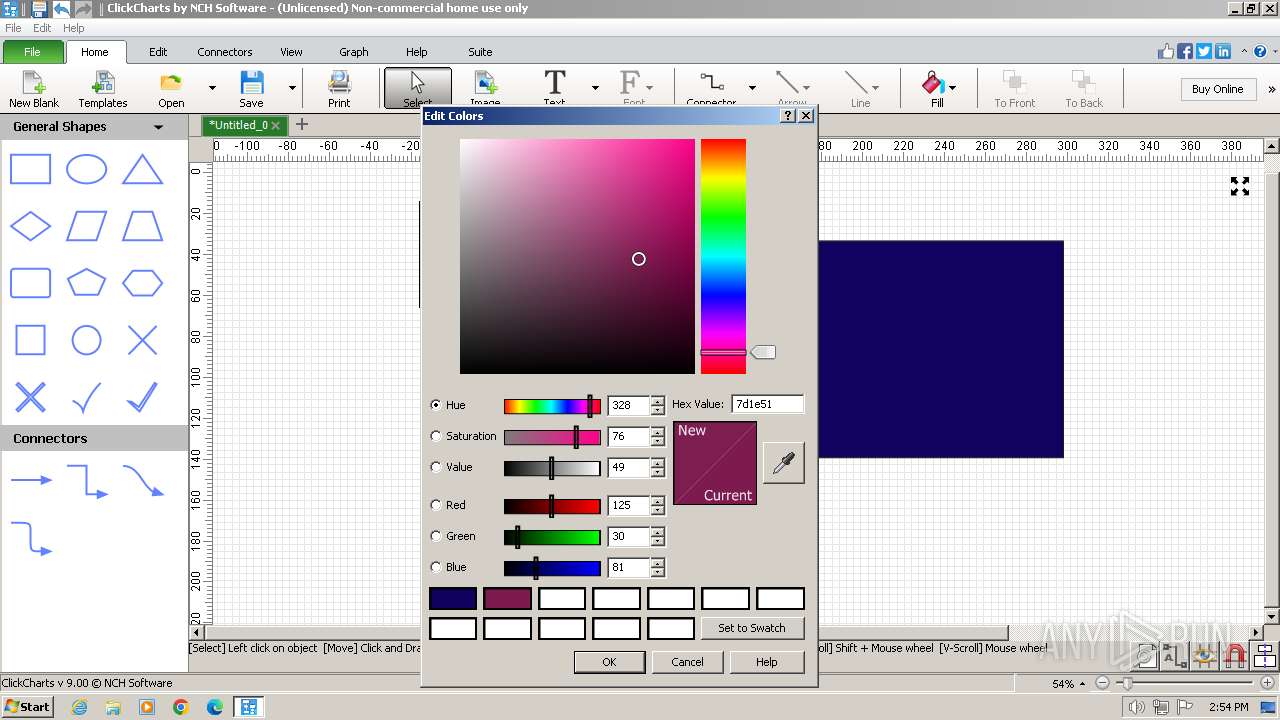Click the Save disk icon
Viewport: 1280px width, 720px height.
click(x=251, y=82)
